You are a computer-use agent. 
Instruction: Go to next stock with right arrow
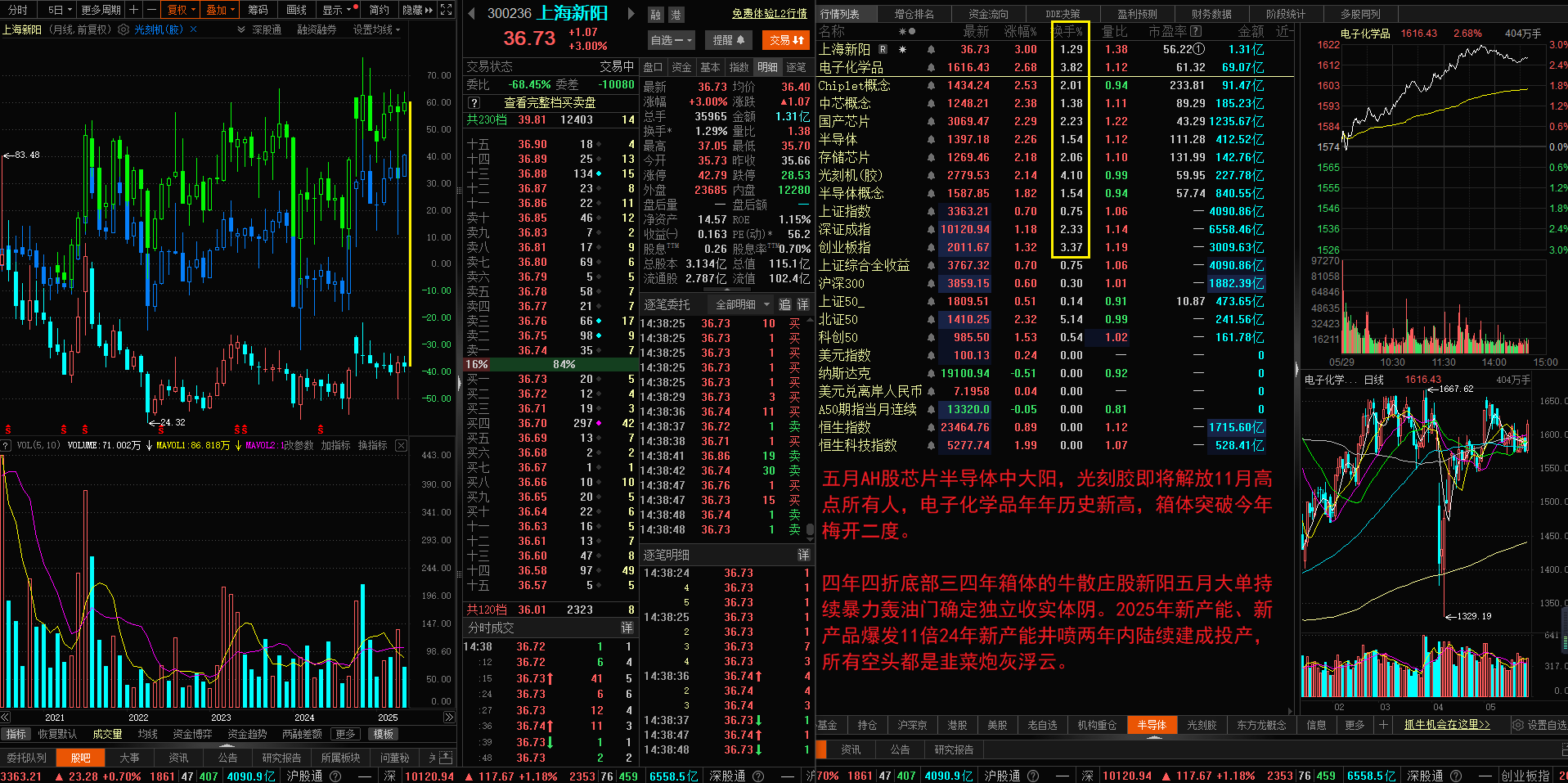pos(631,14)
